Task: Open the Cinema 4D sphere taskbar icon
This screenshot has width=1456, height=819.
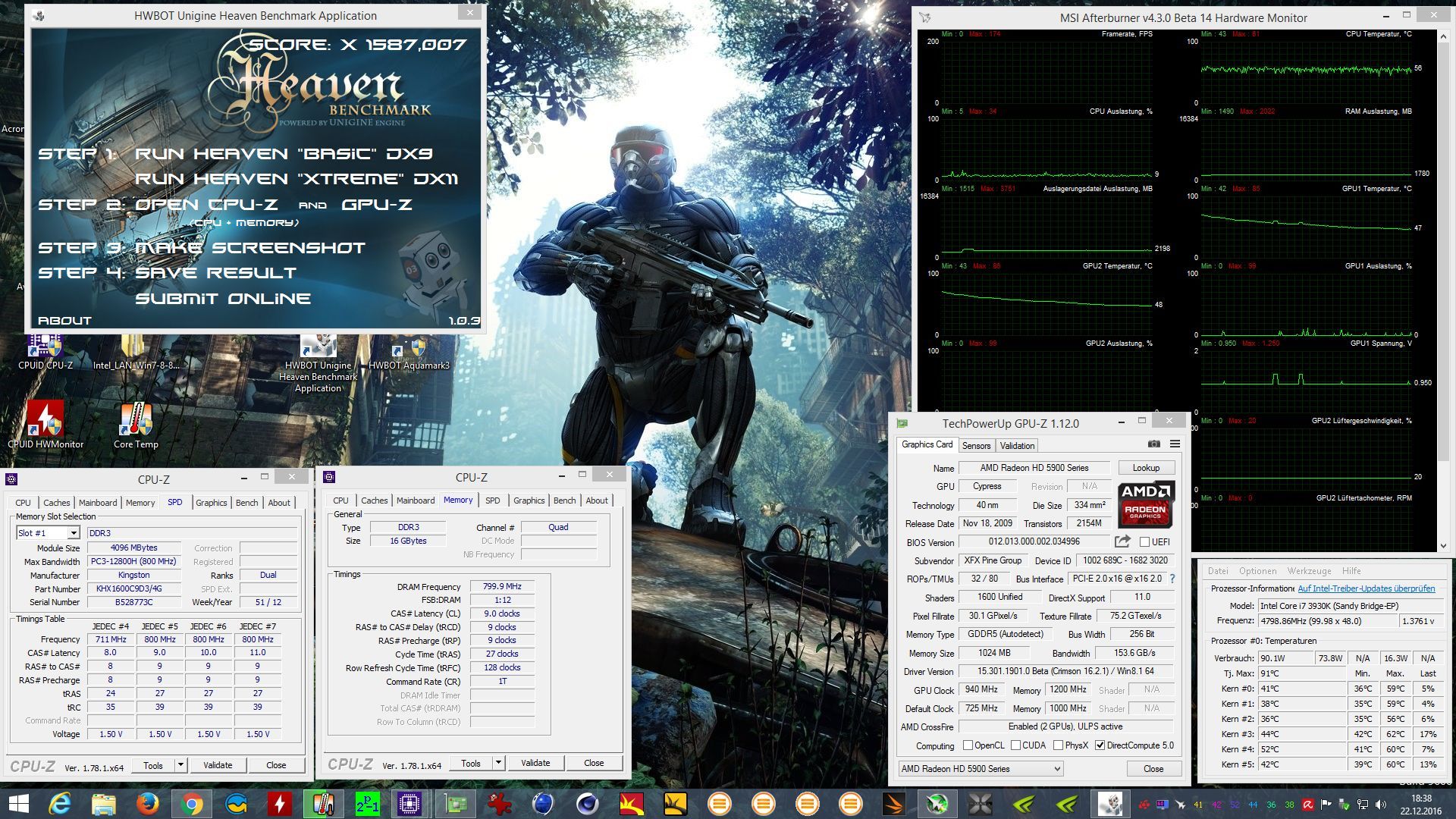Action: tap(587, 803)
